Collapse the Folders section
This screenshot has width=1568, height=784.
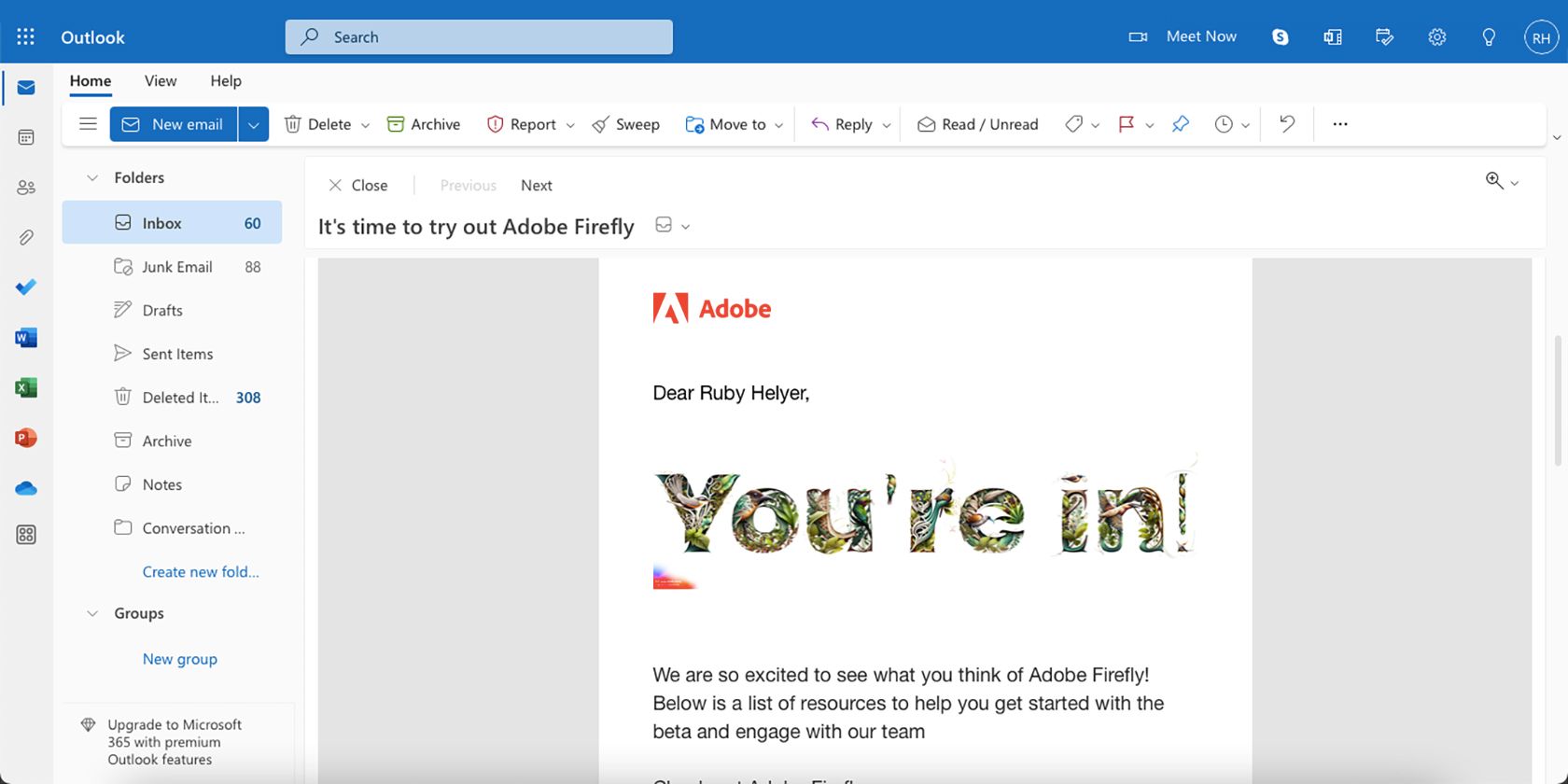[92, 177]
